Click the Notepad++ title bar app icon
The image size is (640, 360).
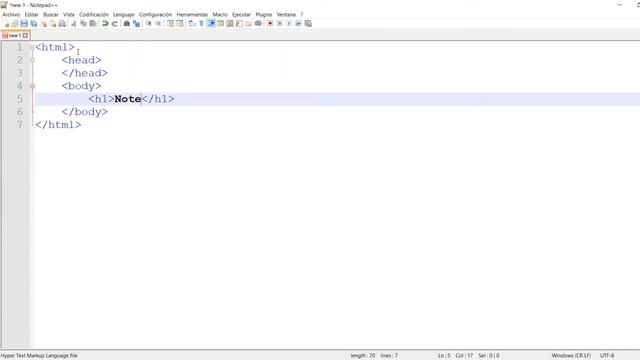coord(4,5)
